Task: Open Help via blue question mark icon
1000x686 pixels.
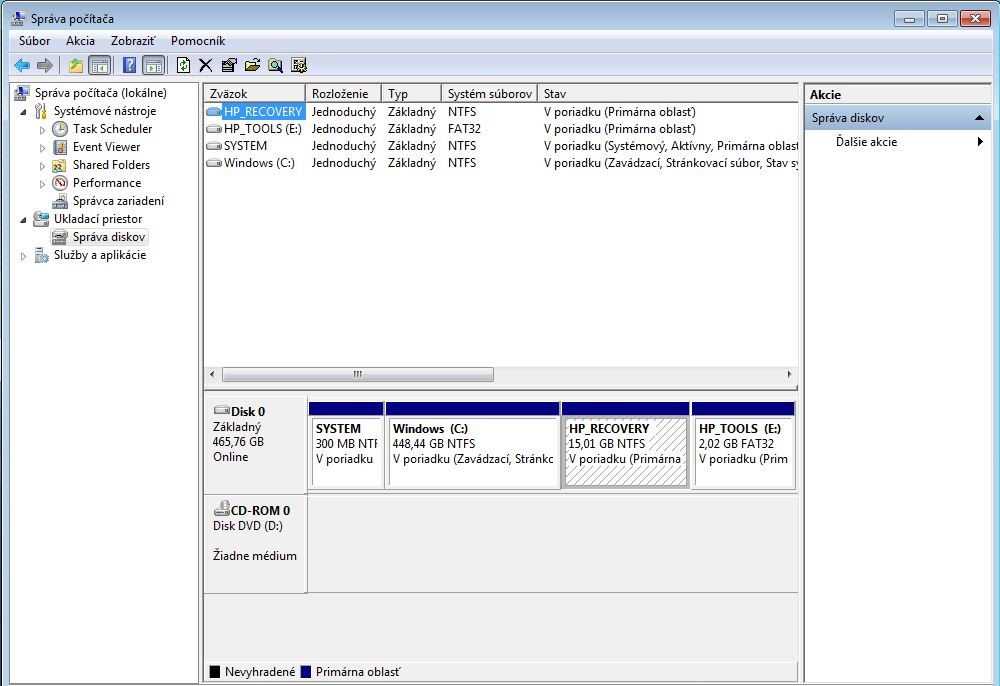Action: tap(129, 65)
